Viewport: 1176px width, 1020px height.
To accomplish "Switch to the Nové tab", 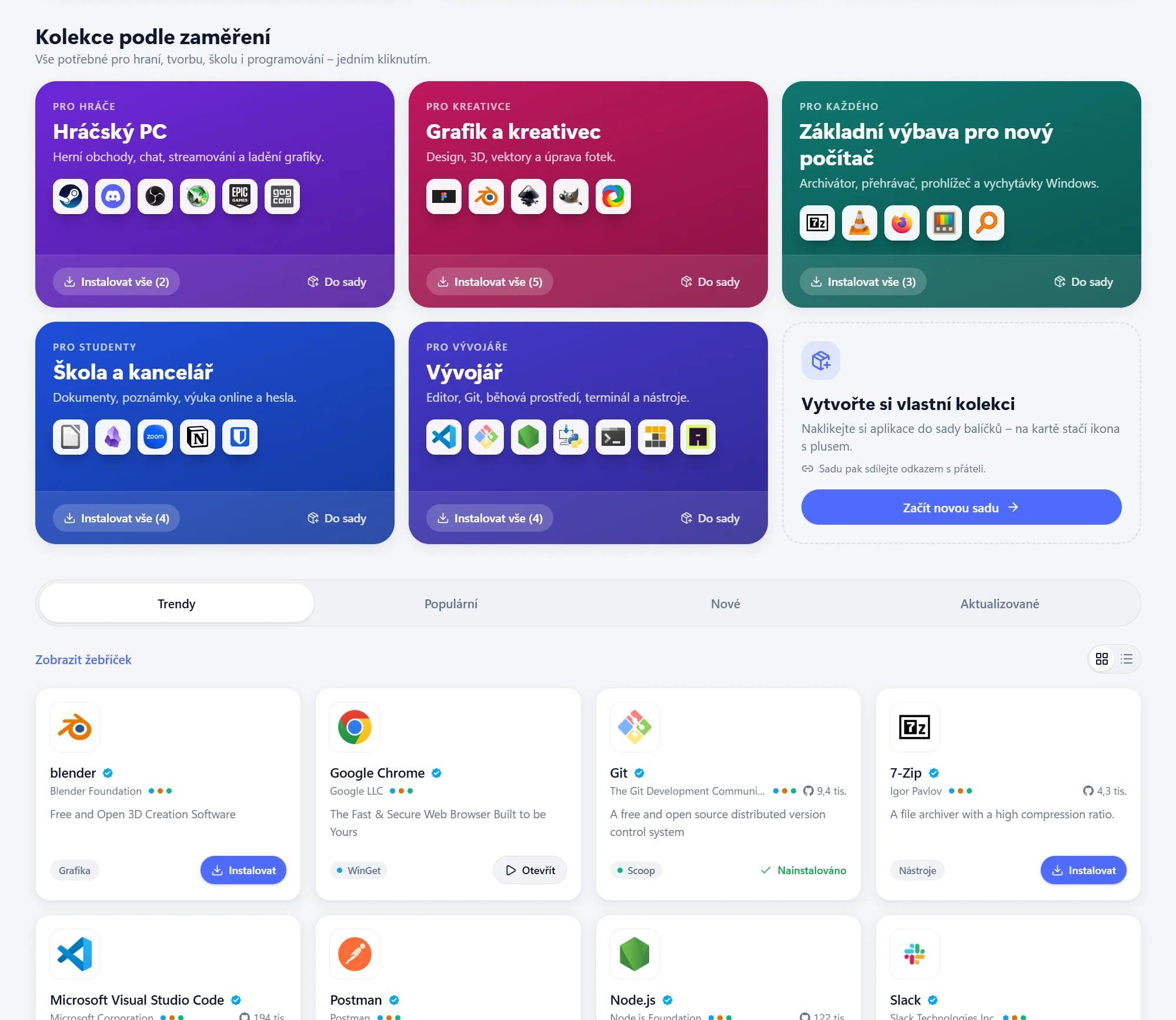I will [x=726, y=604].
